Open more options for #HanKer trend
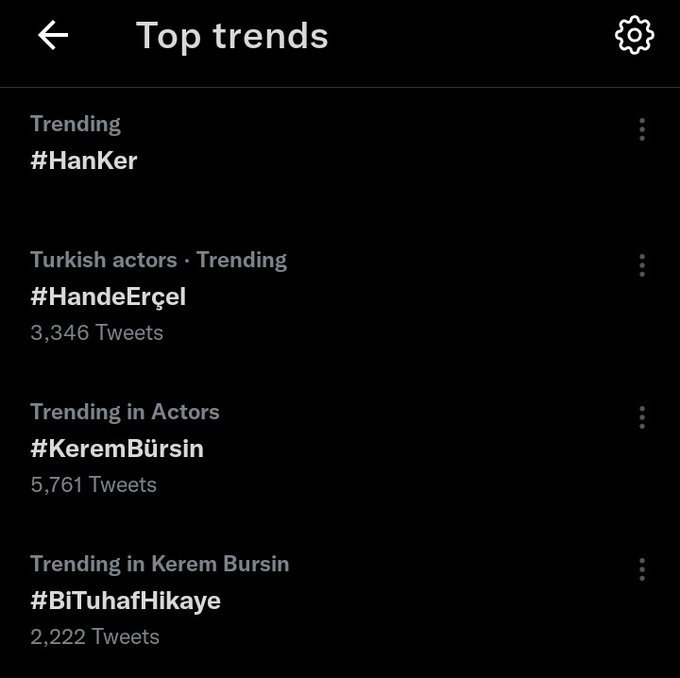The image size is (680, 678). [x=642, y=129]
